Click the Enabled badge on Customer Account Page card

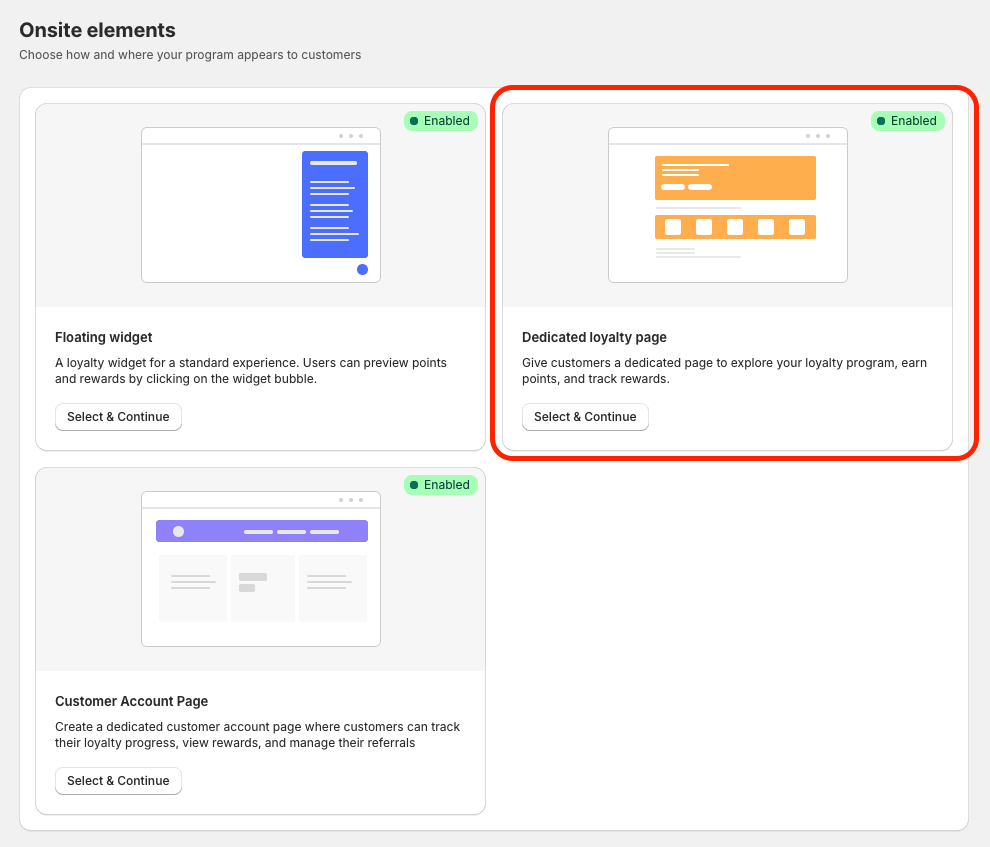(x=440, y=485)
